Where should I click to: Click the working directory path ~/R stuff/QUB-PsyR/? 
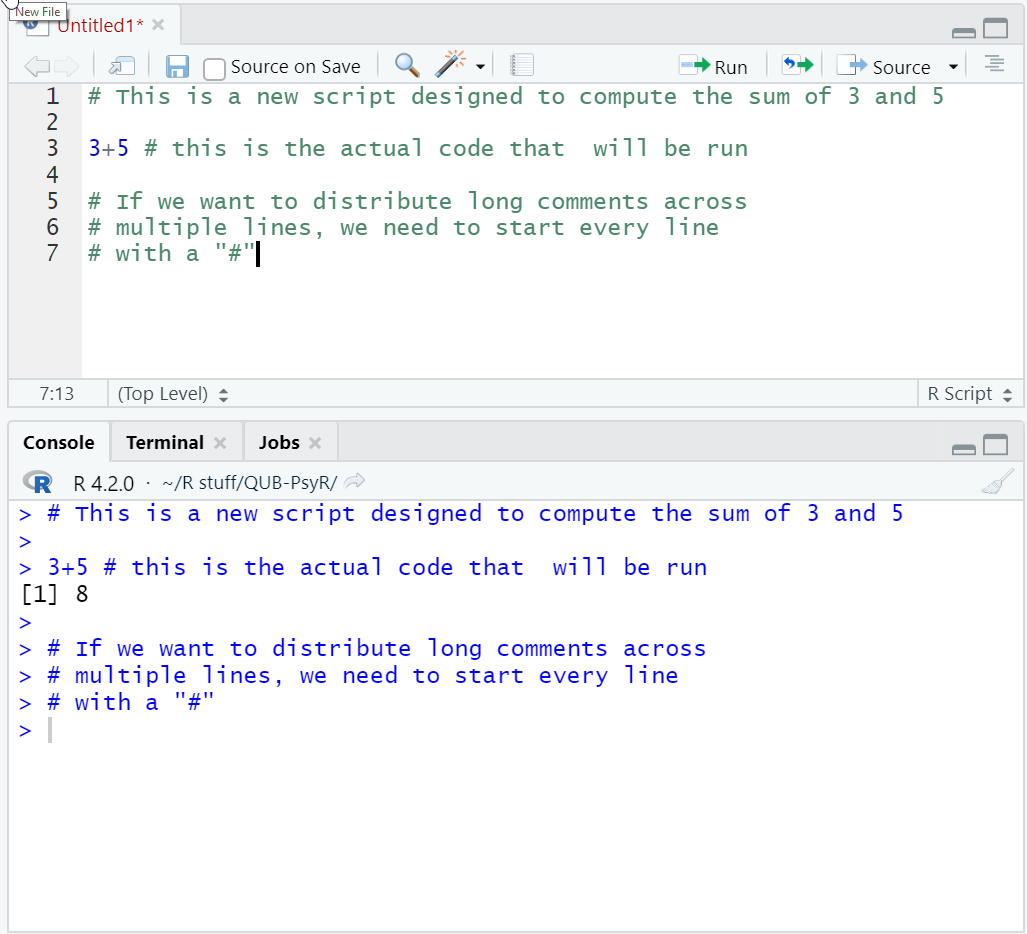[x=250, y=483]
